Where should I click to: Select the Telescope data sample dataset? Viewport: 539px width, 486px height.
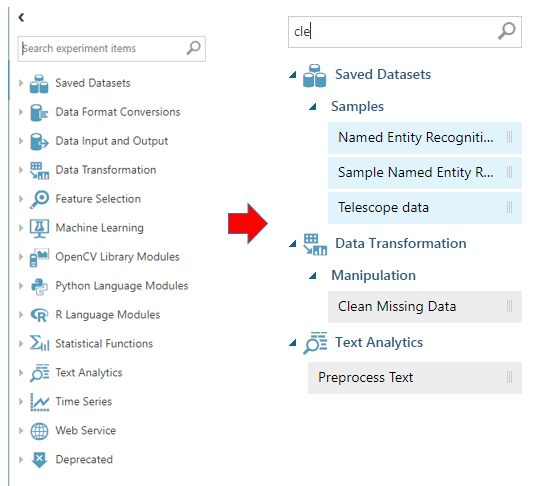tap(425, 208)
